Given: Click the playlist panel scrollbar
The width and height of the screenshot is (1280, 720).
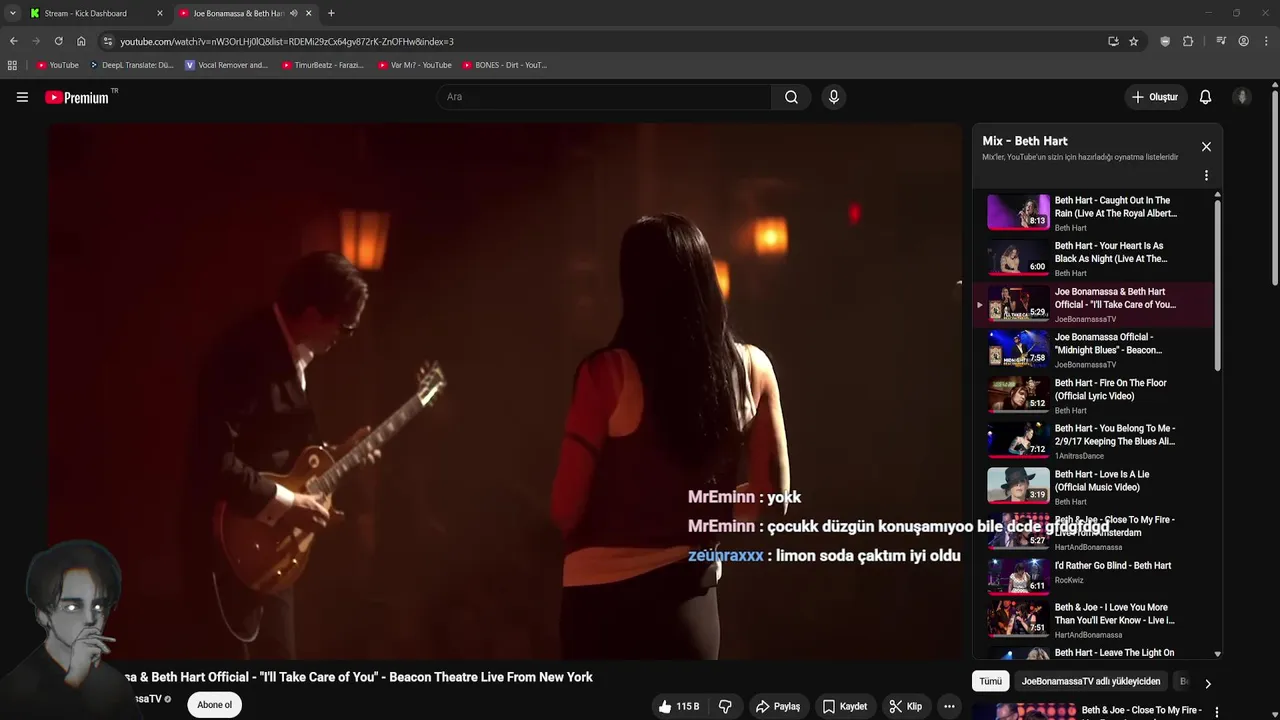Looking at the screenshot, I should (1217, 285).
